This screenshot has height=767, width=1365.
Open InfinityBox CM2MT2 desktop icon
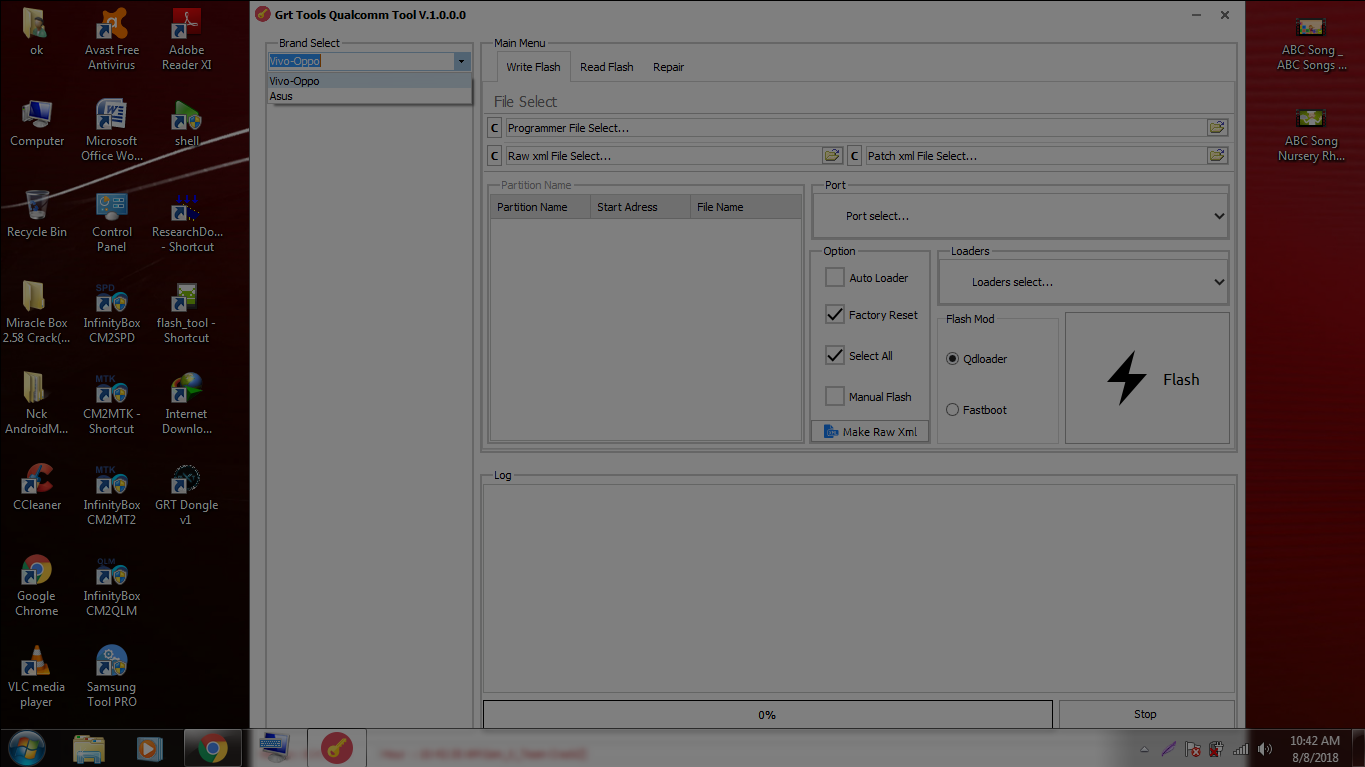coord(111,493)
